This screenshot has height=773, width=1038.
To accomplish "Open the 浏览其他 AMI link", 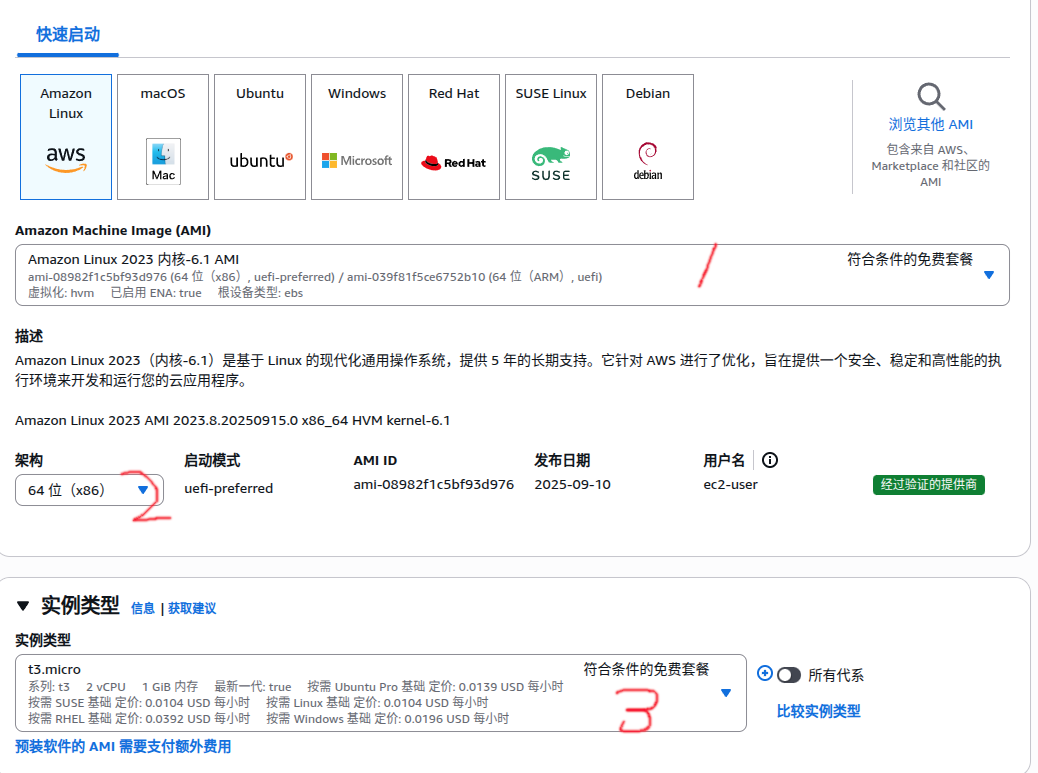I will (x=931, y=124).
